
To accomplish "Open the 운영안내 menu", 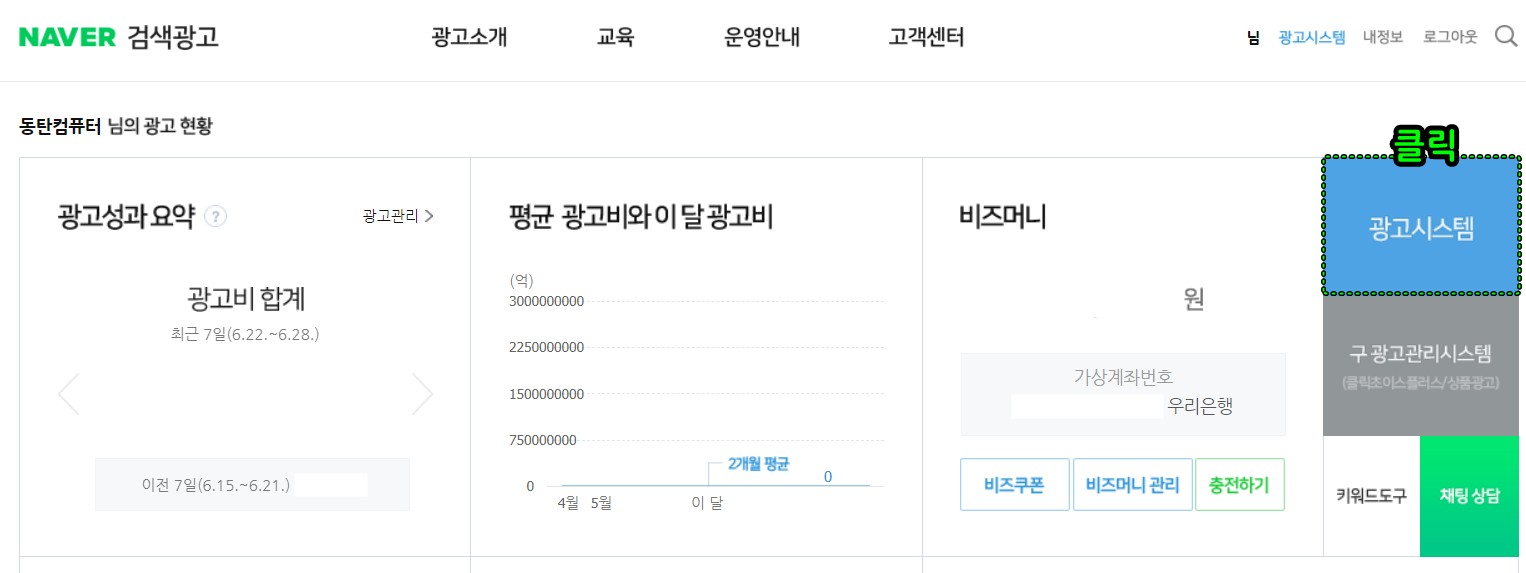I will [x=762, y=38].
